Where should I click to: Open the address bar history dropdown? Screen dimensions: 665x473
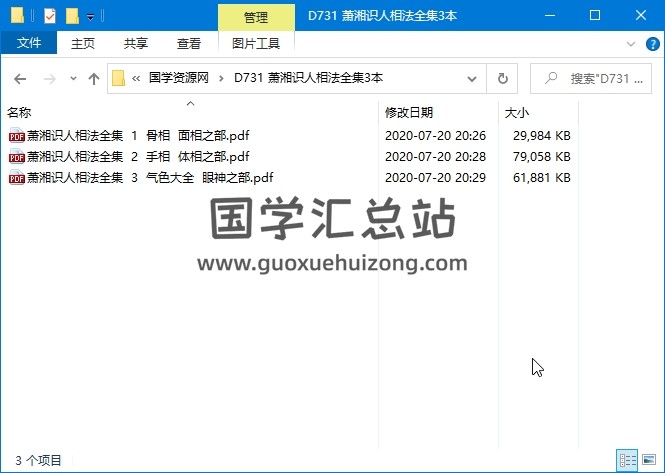coord(472,78)
